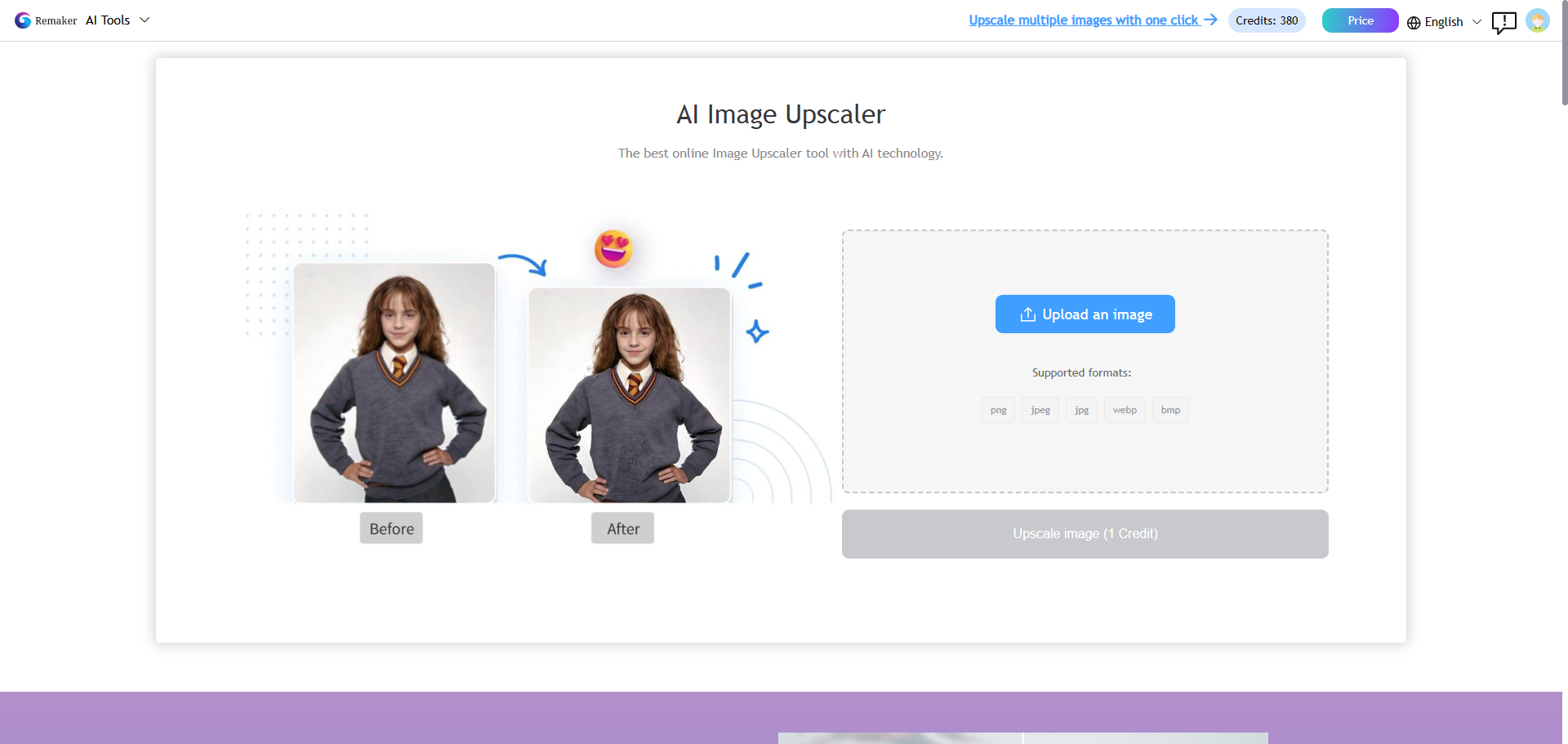Click the Upload an image button

click(x=1085, y=314)
